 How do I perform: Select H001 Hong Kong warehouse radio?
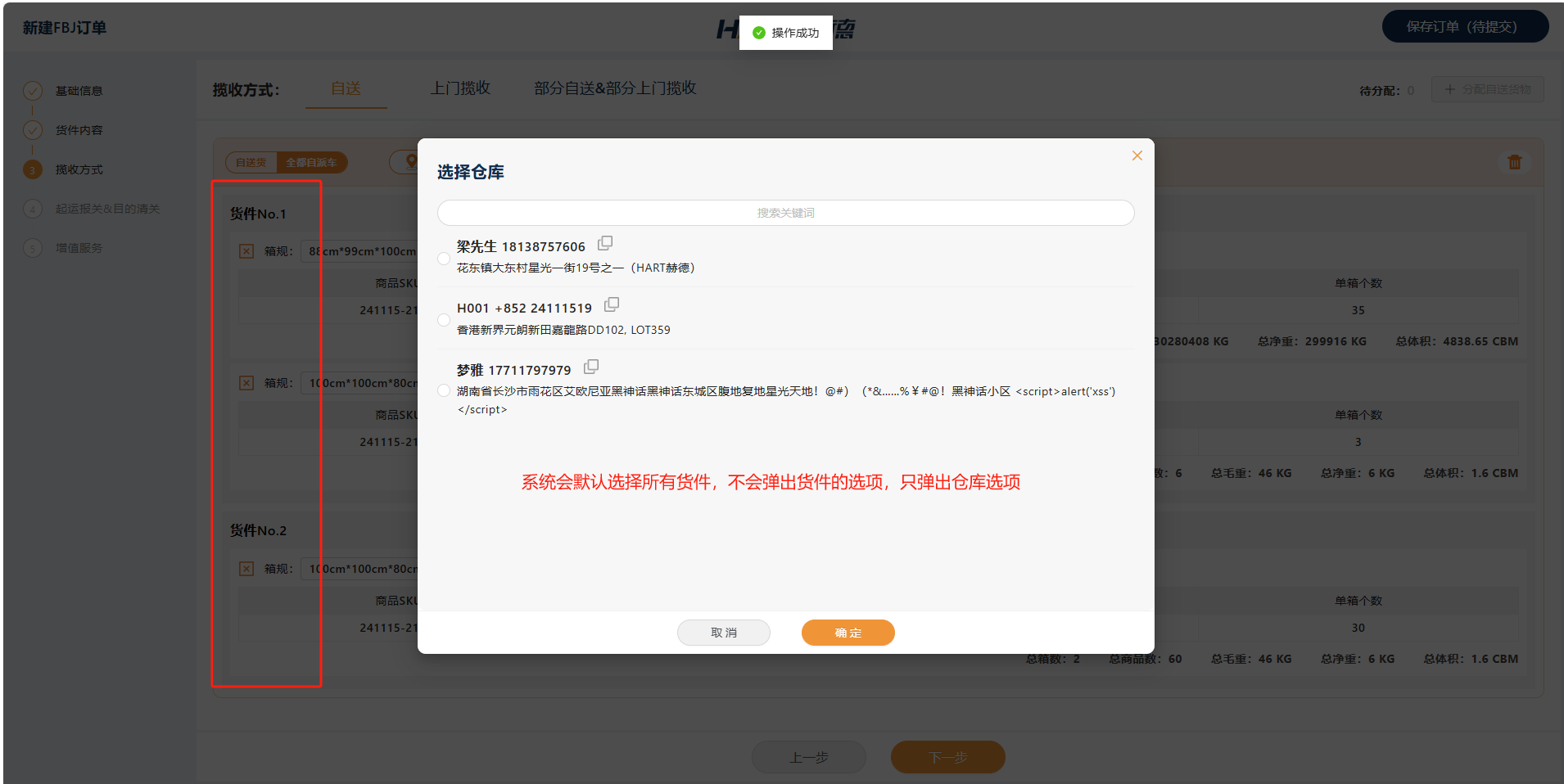pos(444,320)
